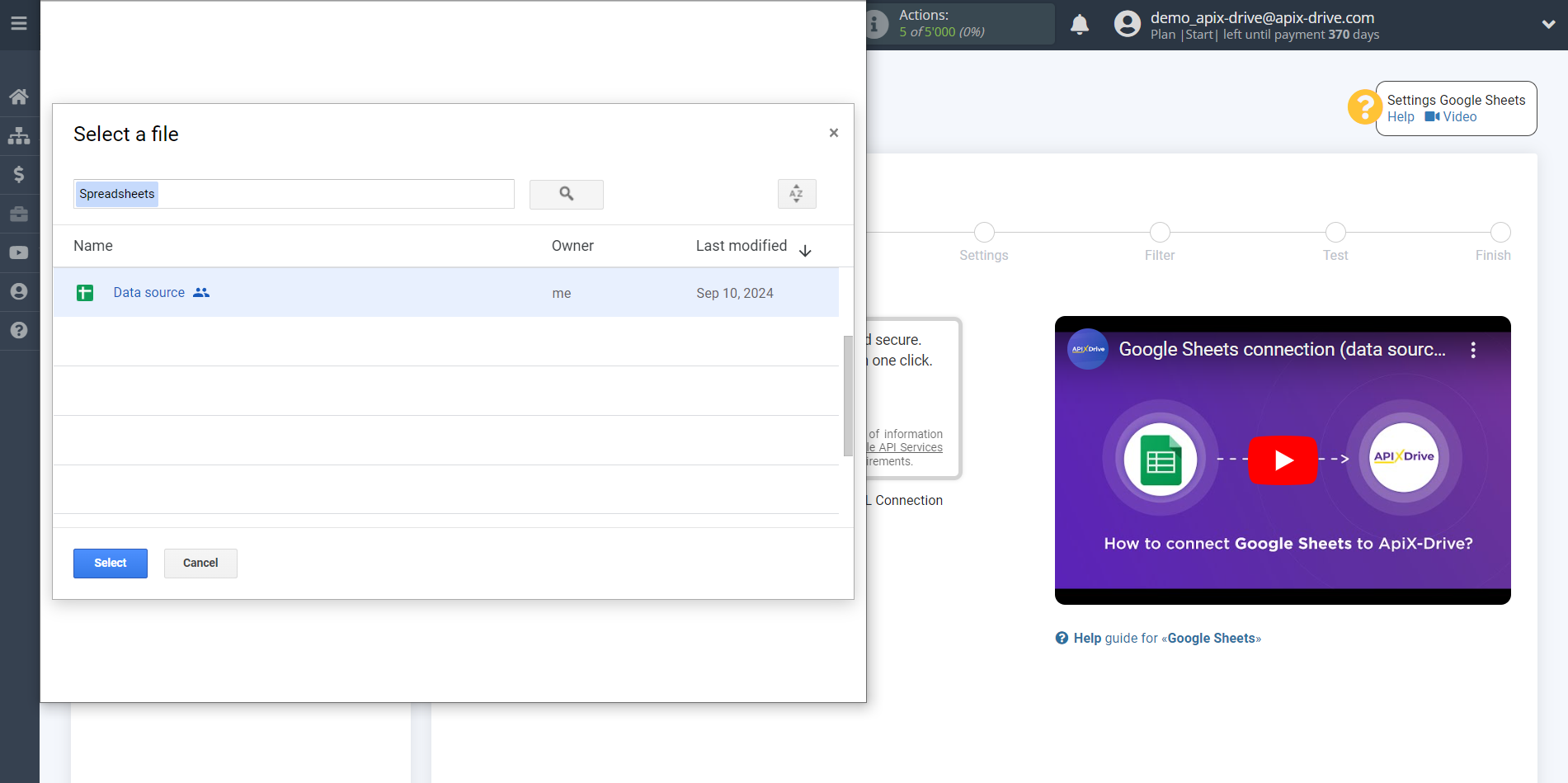The image size is (1568, 783).
Task: Open briefcase icon in sidebar
Action: pyautogui.click(x=19, y=214)
